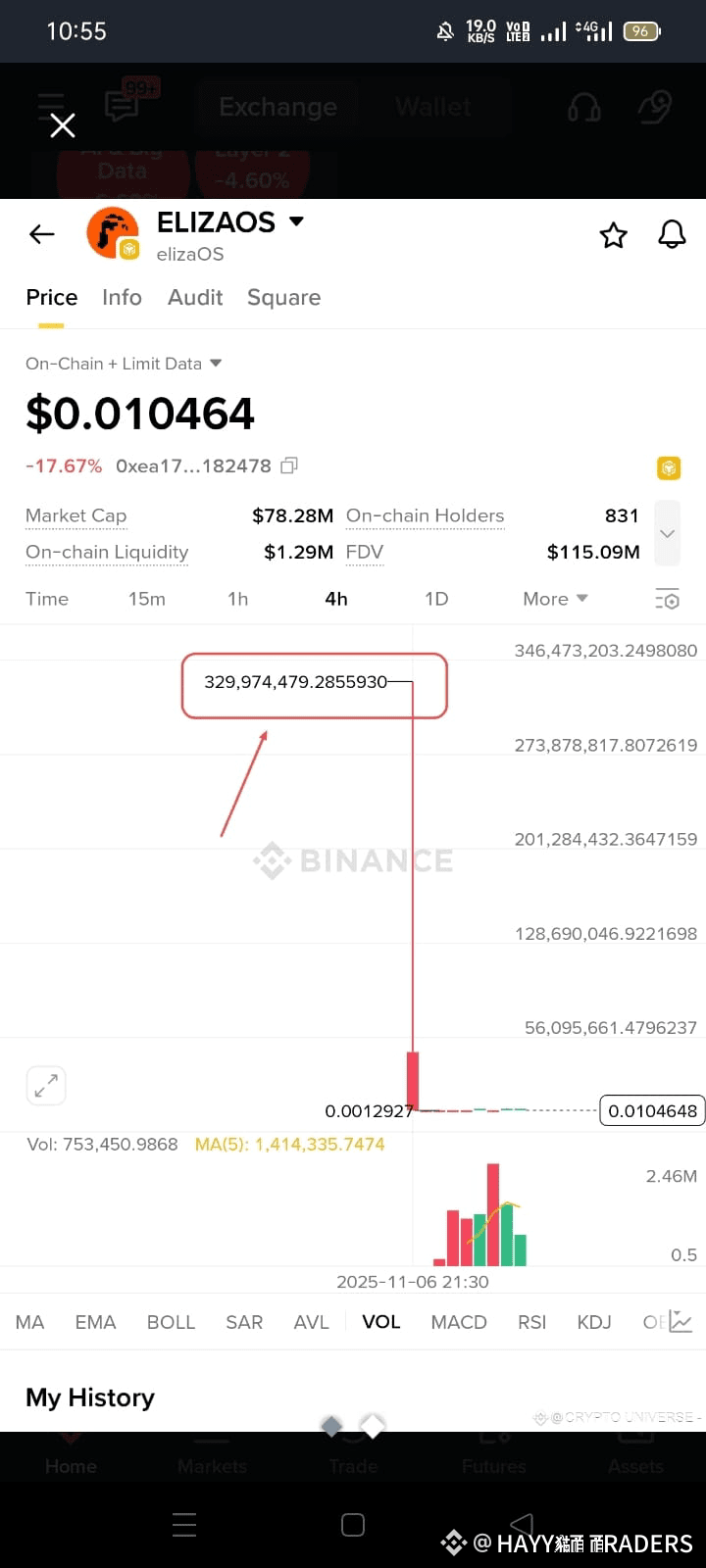Open More timeframes dropdown
This screenshot has height=1568, width=706.
(555, 599)
